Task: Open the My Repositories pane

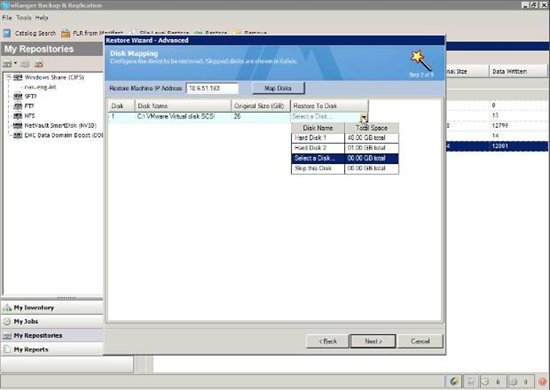Action: point(52,336)
